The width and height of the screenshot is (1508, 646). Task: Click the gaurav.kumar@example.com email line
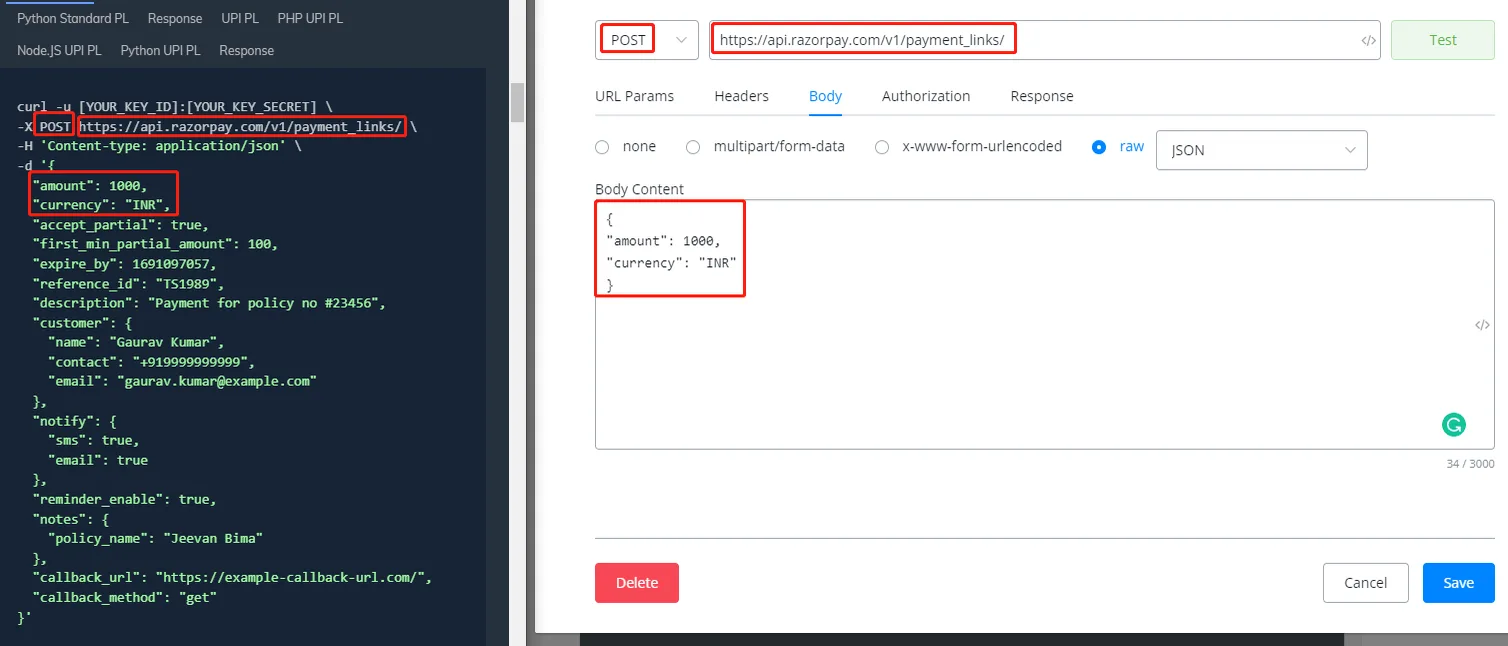[182, 381]
